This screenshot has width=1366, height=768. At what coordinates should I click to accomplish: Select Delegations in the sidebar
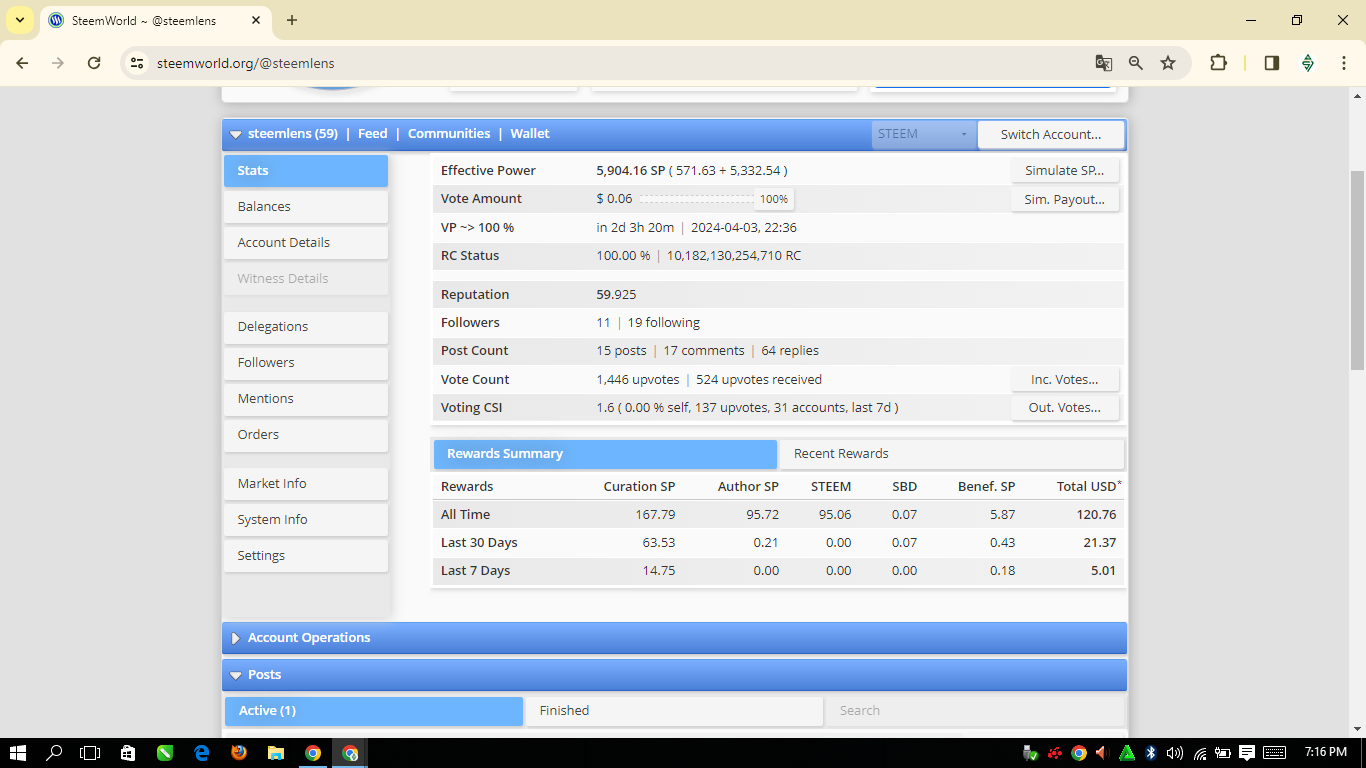click(x=306, y=327)
